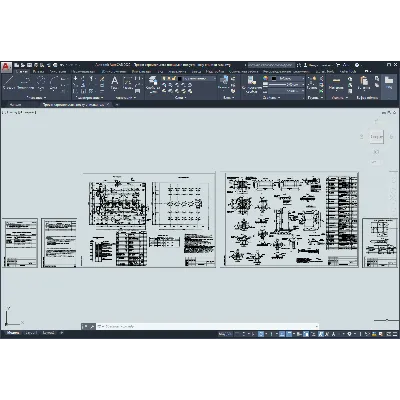Image resolution: width=400 pixels, height=400 pixels.
Task: Click the Match Properties icon
Action: (x=251, y=84)
